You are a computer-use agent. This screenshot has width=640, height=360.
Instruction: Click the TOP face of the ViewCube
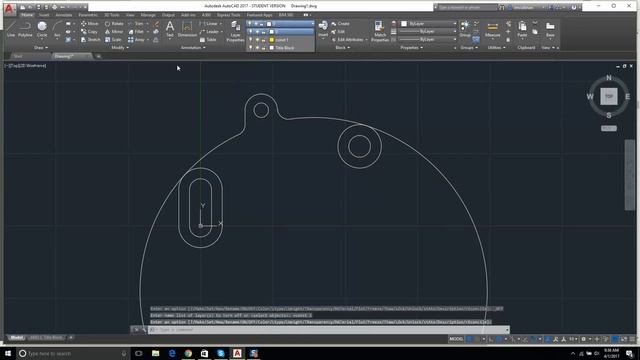click(x=609, y=97)
